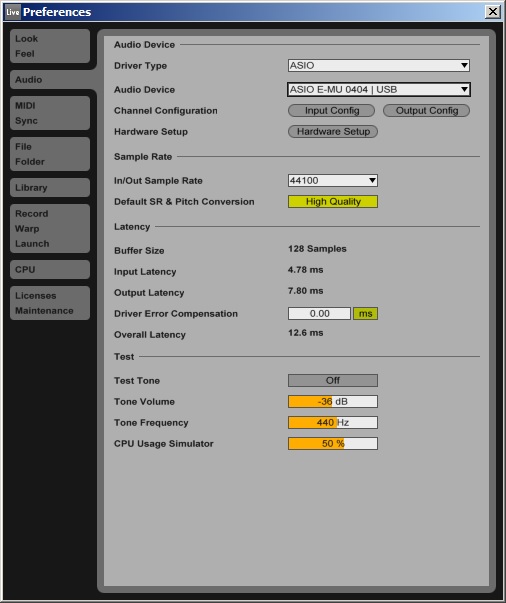Click the Buffer Size label

click(x=139, y=251)
